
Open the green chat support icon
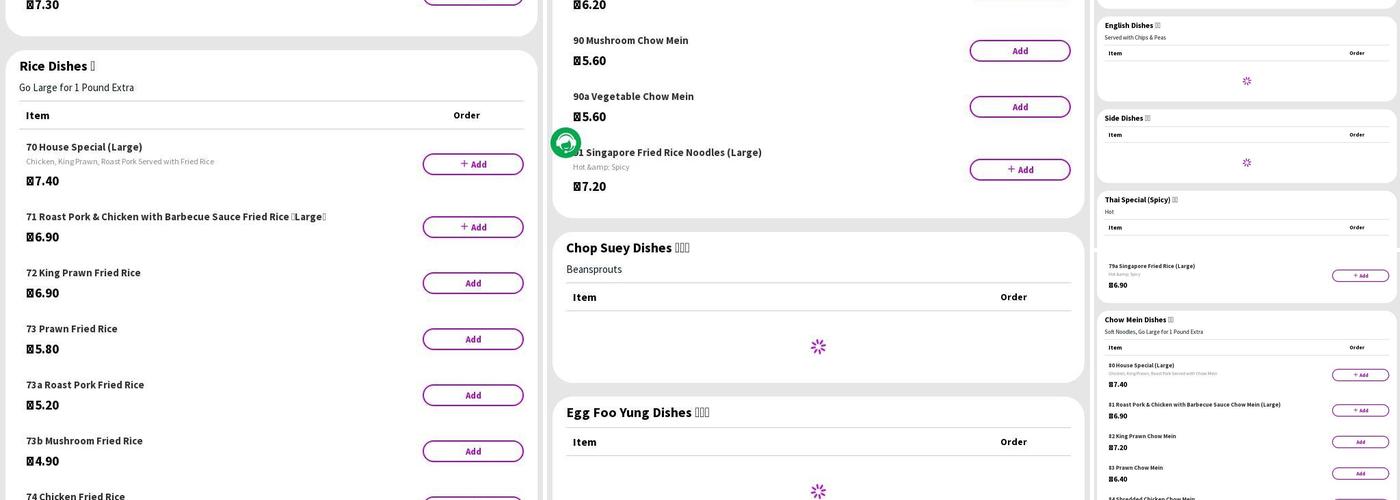click(x=565, y=142)
